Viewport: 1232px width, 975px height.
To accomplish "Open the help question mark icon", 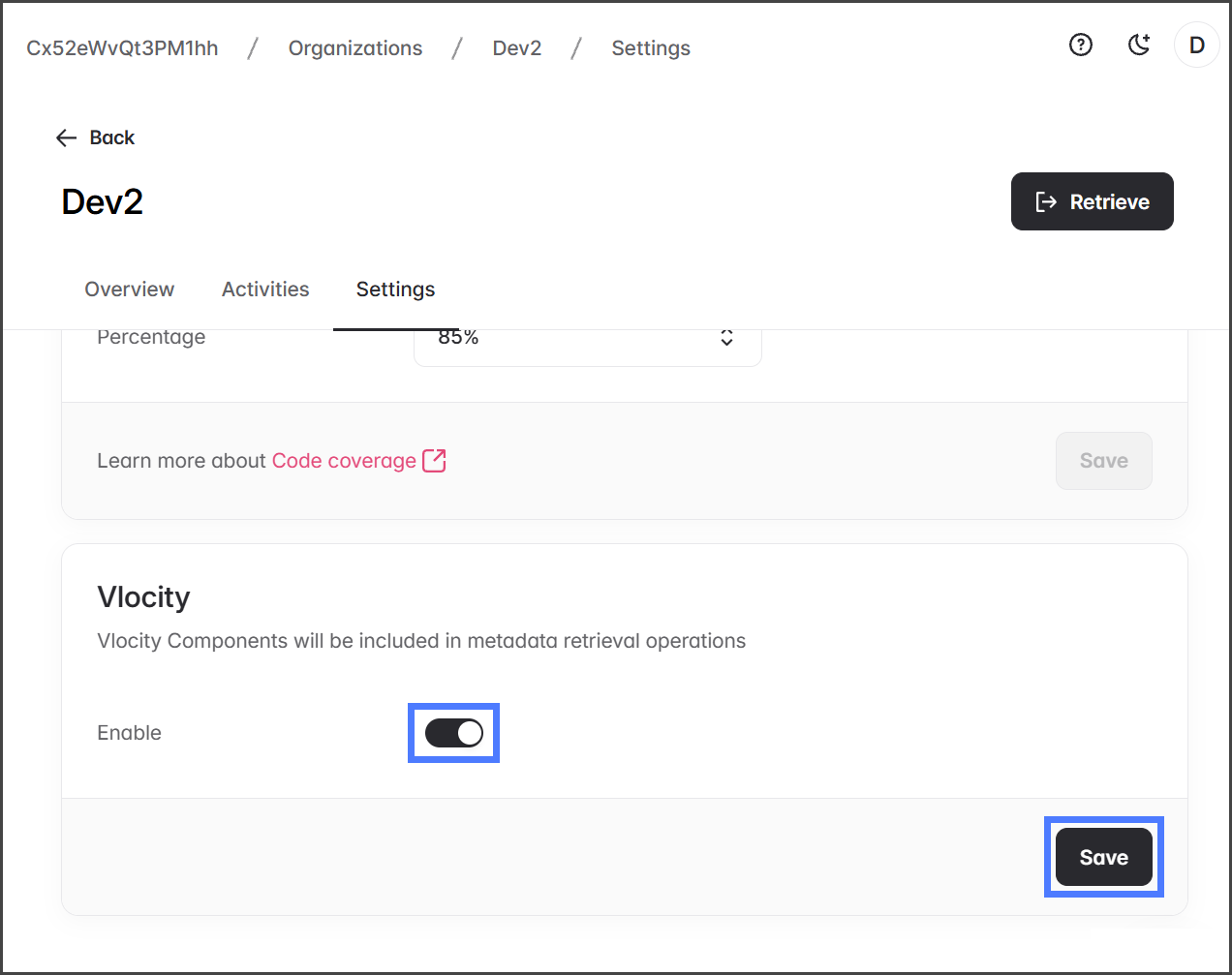I will [x=1080, y=45].
